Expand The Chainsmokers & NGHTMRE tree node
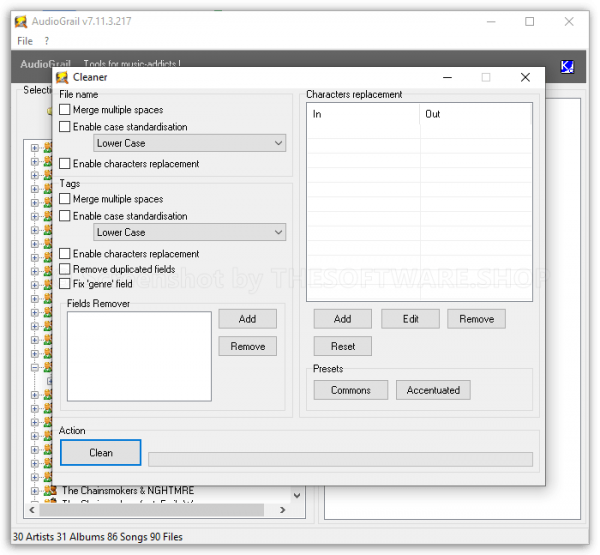This screenshot has height=555, width=600. tap(35, 490)
